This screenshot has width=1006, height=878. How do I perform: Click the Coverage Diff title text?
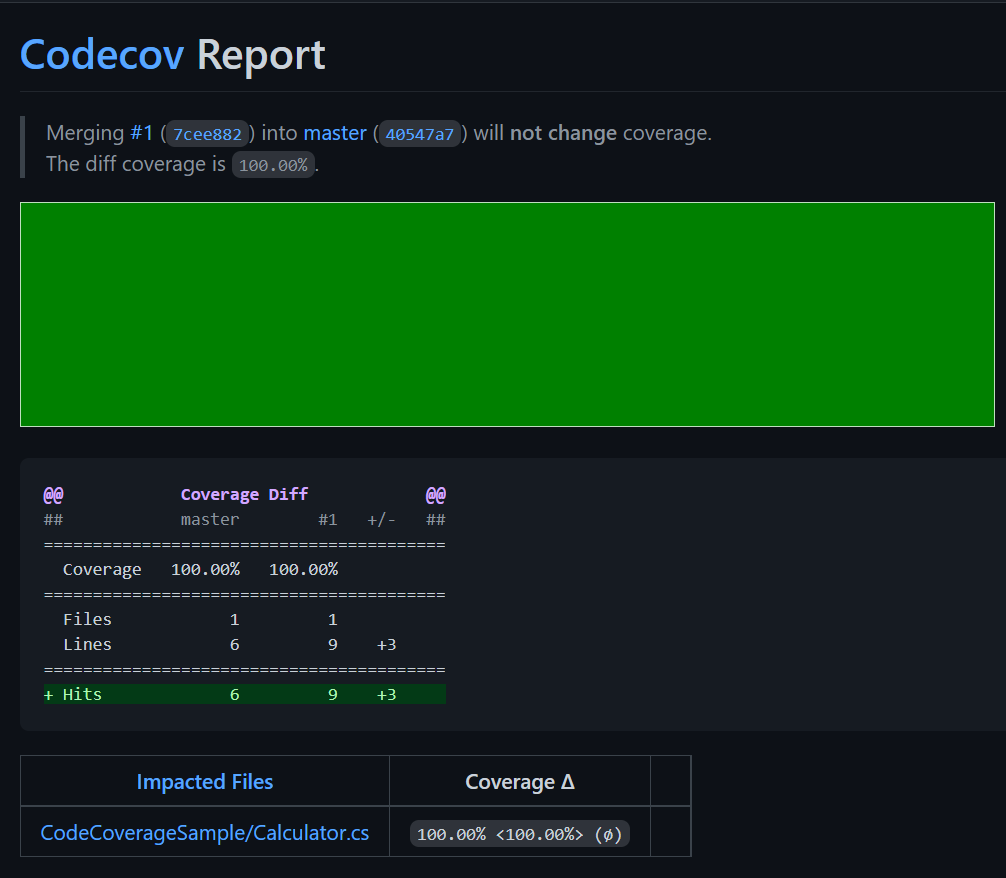coord(244,494)
